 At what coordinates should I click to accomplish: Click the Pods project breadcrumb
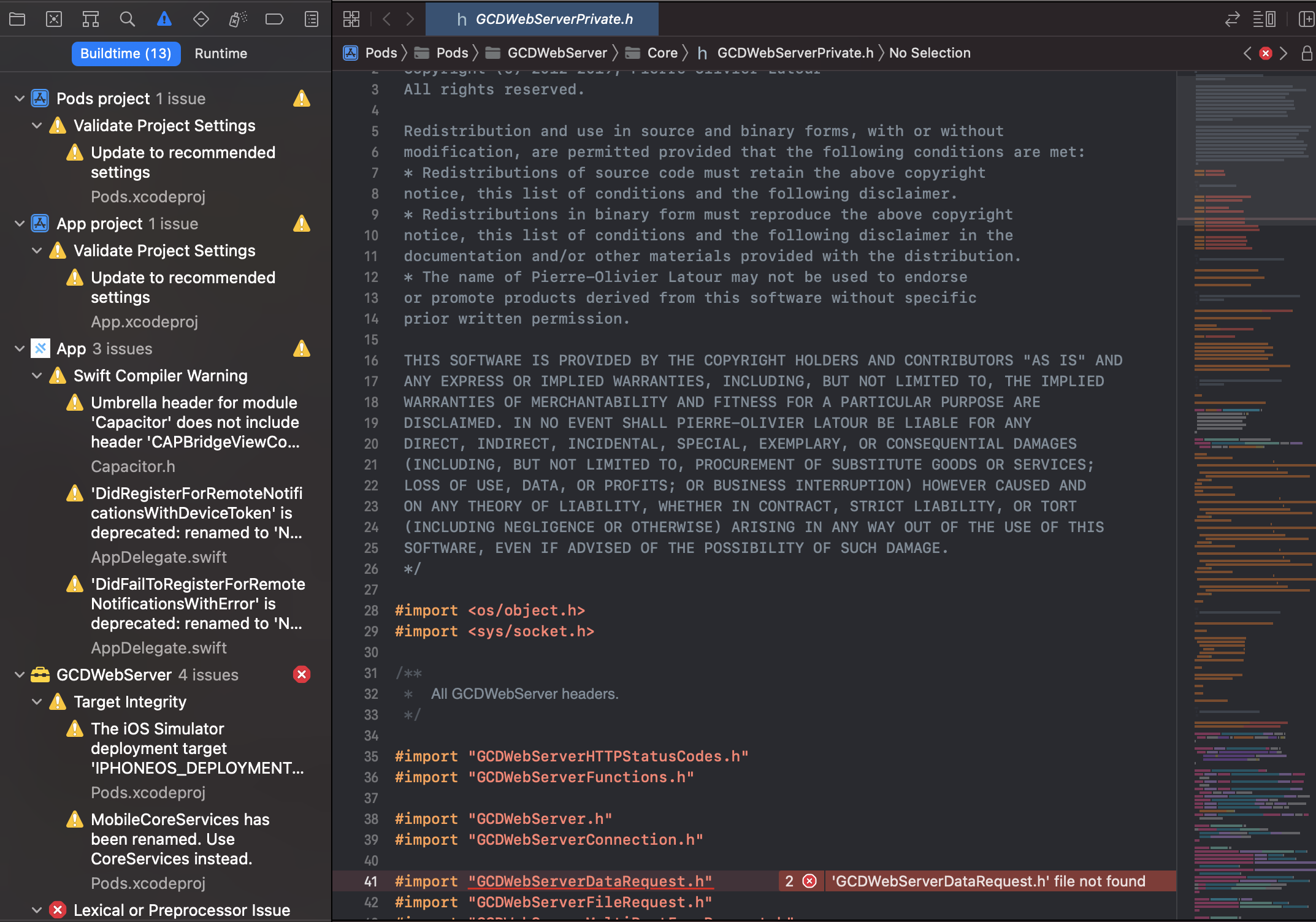[x=370, y=53]
